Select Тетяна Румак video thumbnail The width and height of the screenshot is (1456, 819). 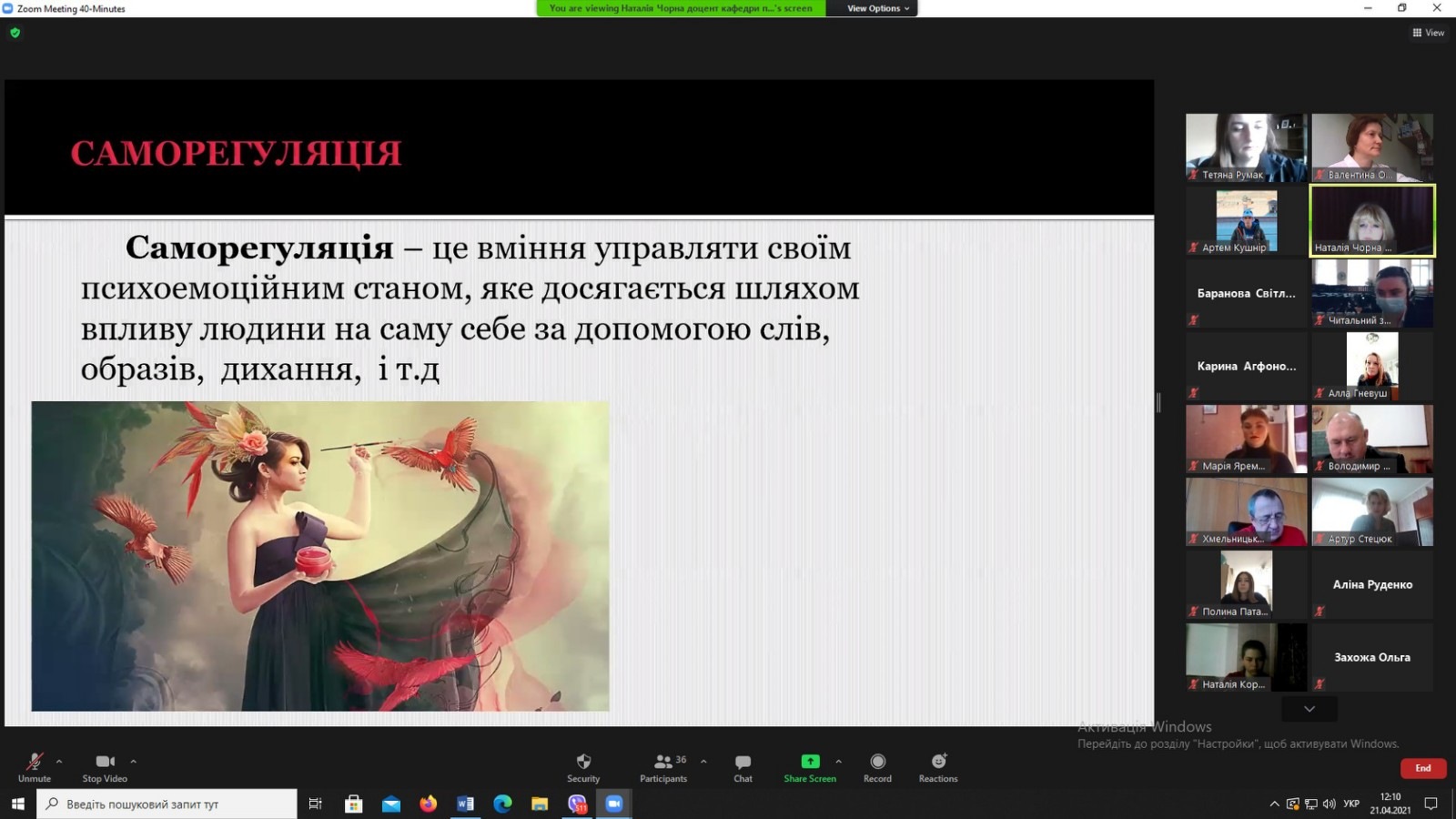1246,147
